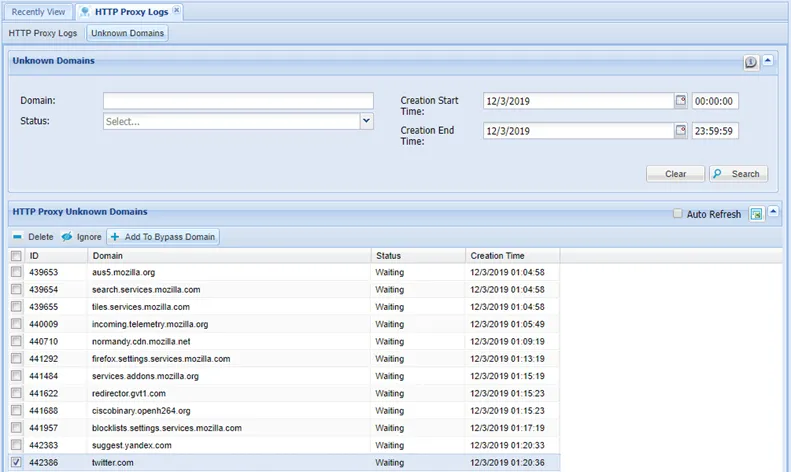Check the row for ciscobinary.openh264.org
The width and height of the screenshot is (791, 472).
(16, 410)
